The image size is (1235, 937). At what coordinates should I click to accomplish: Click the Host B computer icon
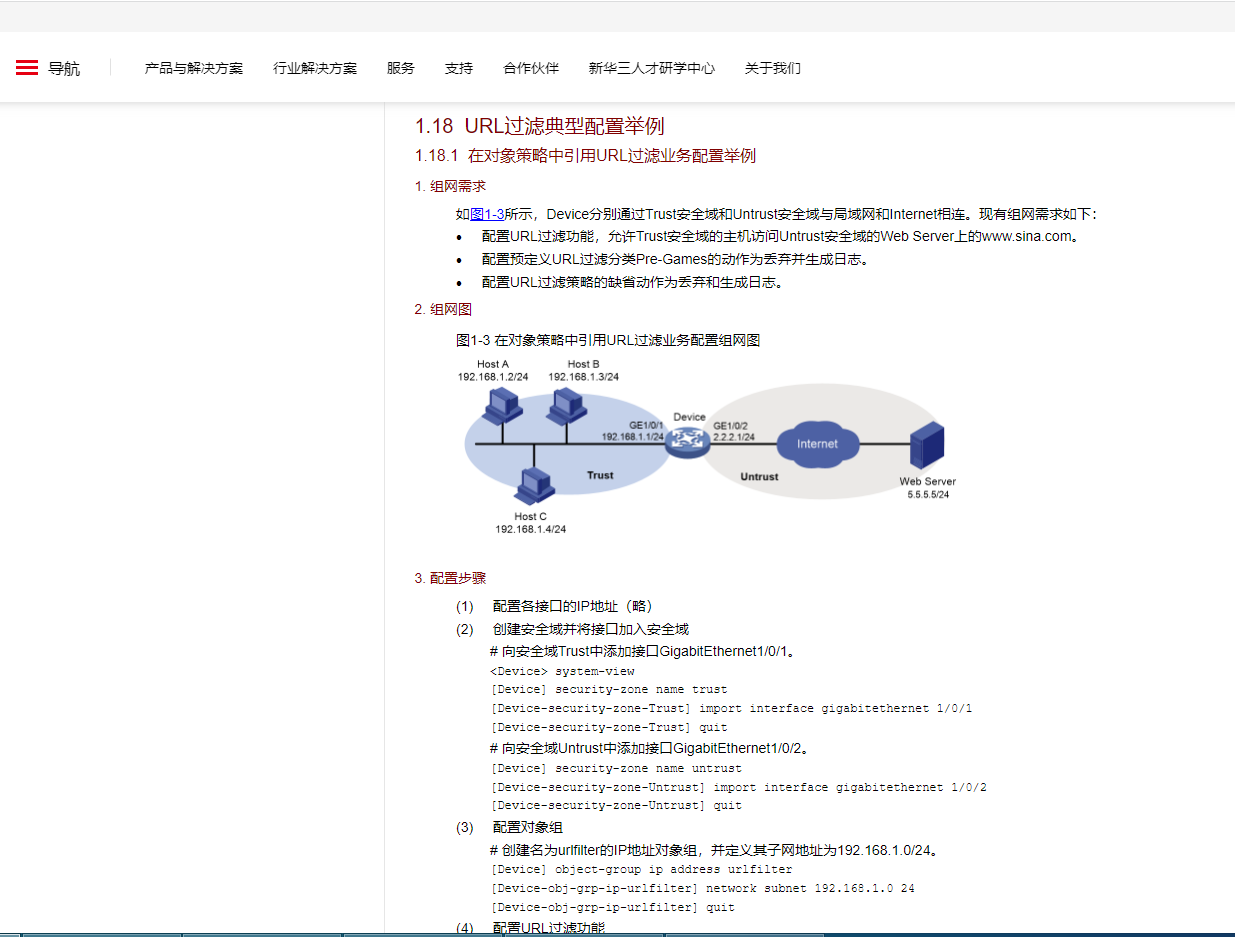click(x=566, y=405)
